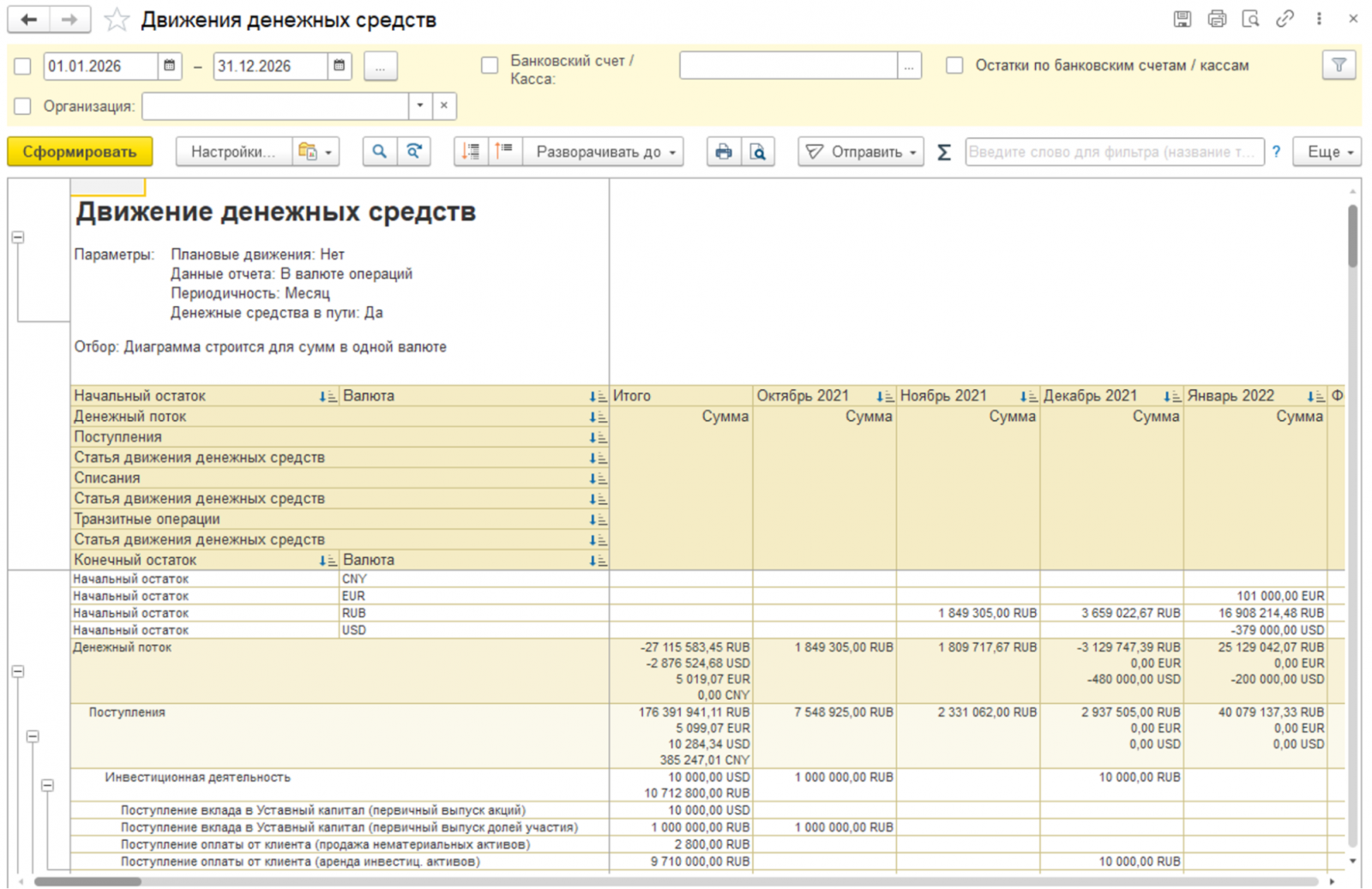The image size is (1372, 889).
Task: Tick Остатки по банковским счетам / кассам checkbox
Action: (954, 65)
